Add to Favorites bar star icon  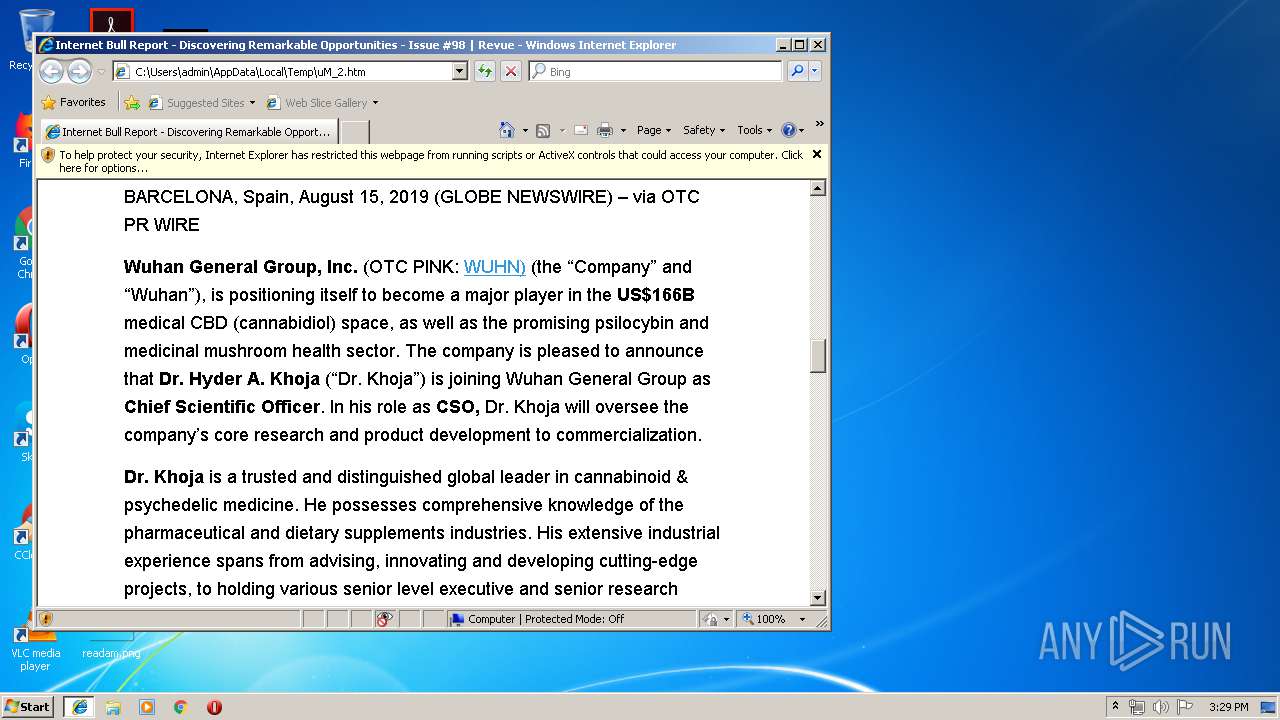132,102
